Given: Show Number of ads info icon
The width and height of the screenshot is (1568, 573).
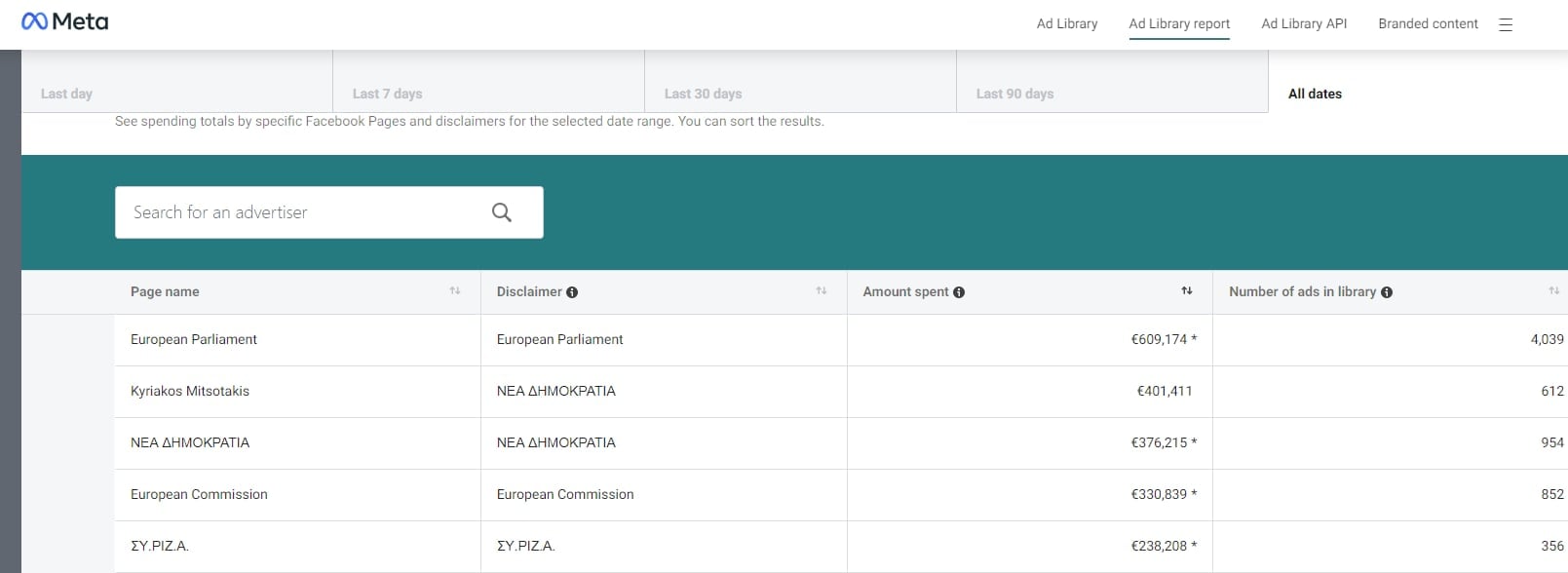Looking at the screenshot, I should (1387, 292).
